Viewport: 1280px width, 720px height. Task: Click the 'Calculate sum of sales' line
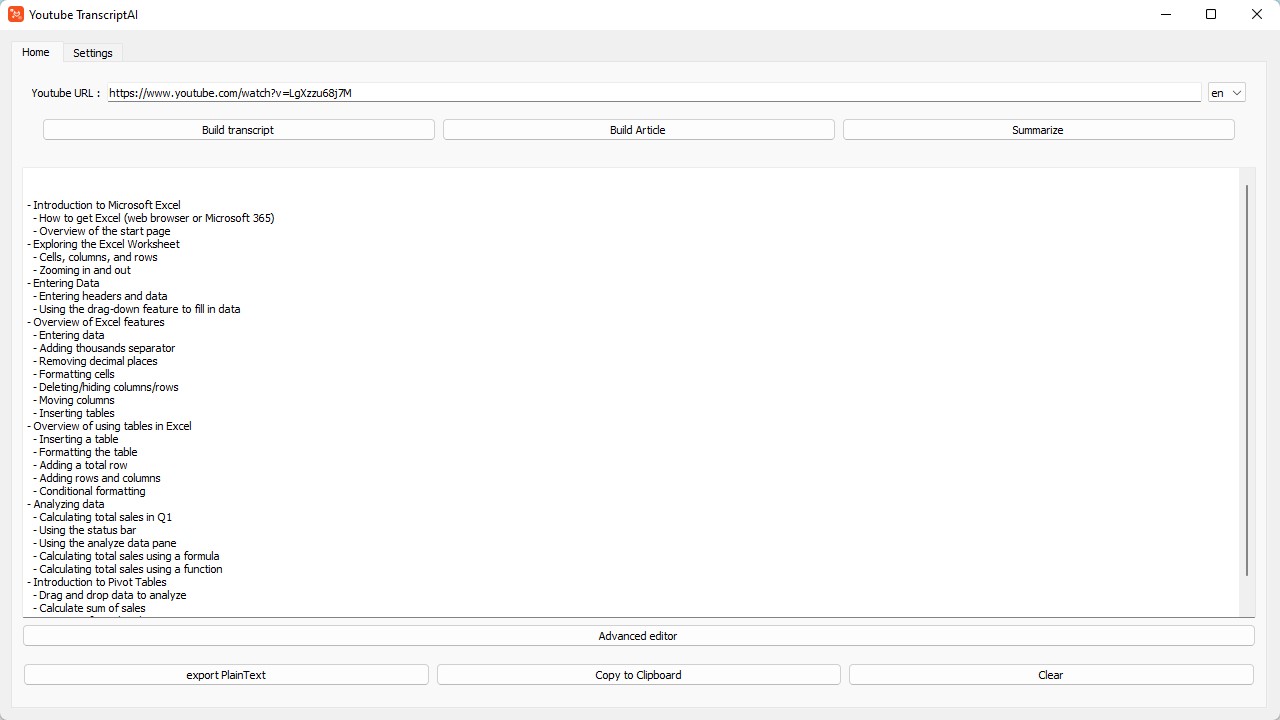click(x=92, y=608)
